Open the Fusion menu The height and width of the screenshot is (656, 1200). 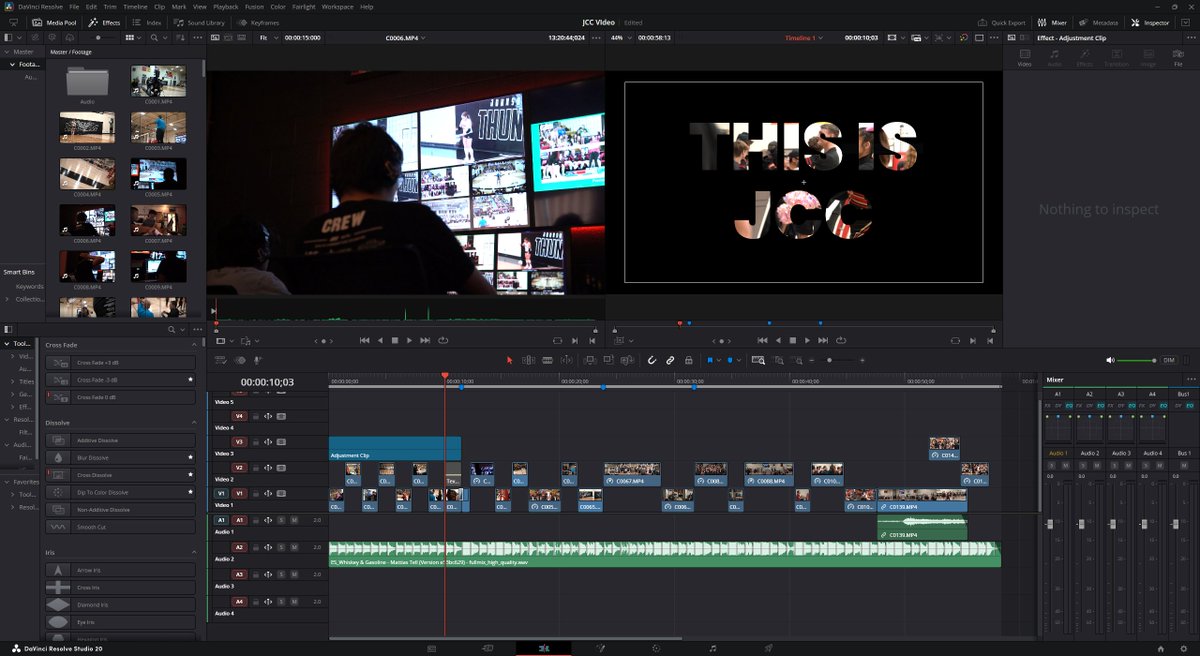(253, 7)
